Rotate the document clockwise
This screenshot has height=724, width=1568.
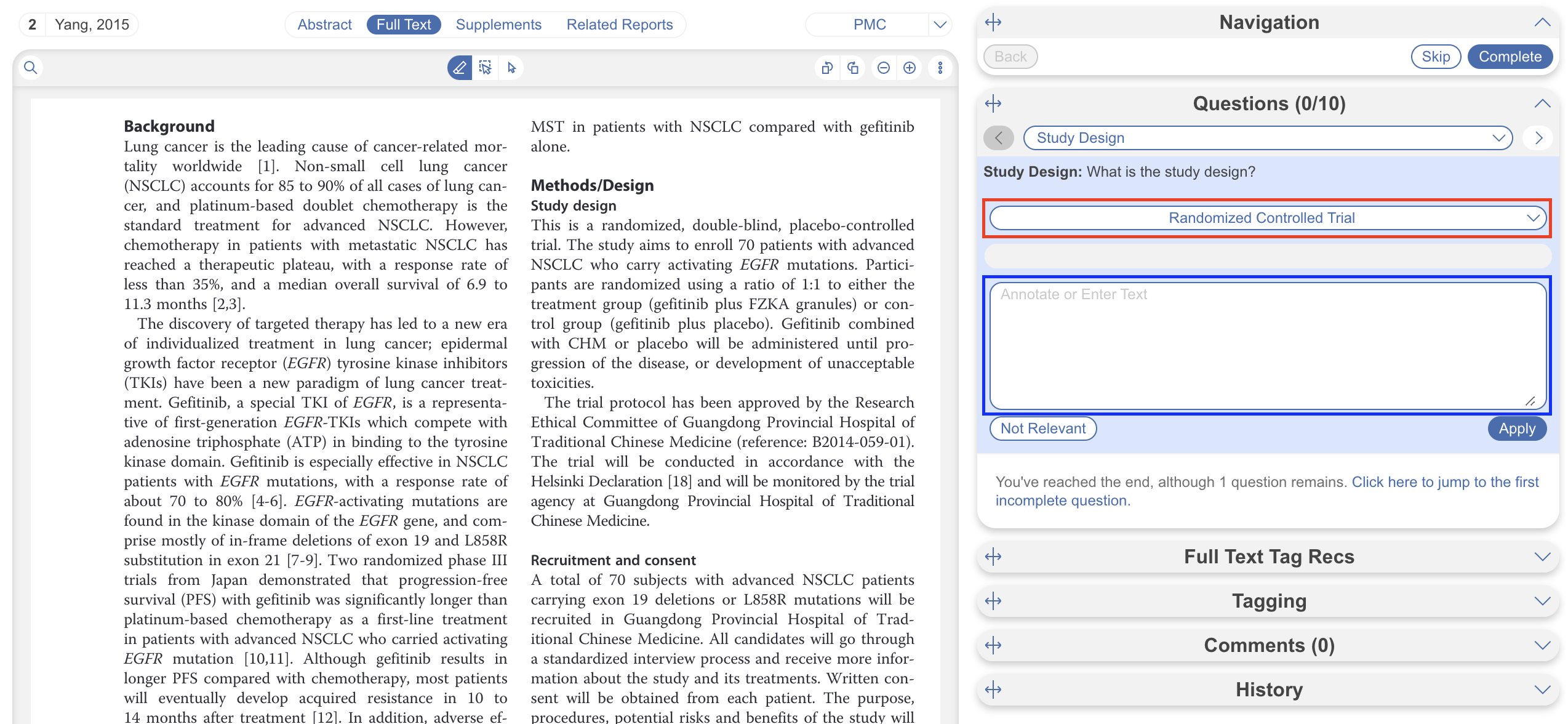click(x=853, y=68)
